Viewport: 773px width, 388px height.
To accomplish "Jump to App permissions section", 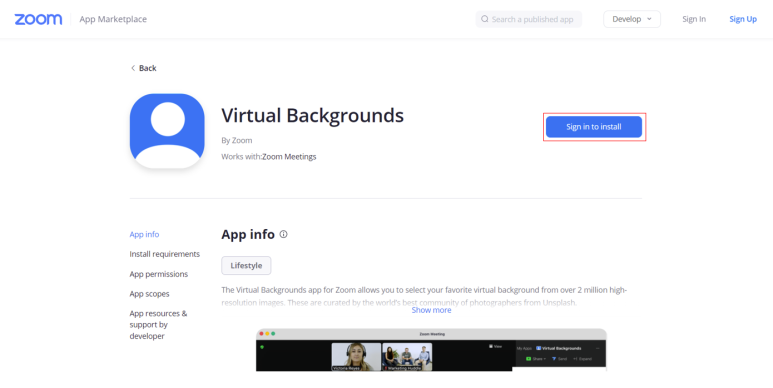I will (x=159, y=274).
